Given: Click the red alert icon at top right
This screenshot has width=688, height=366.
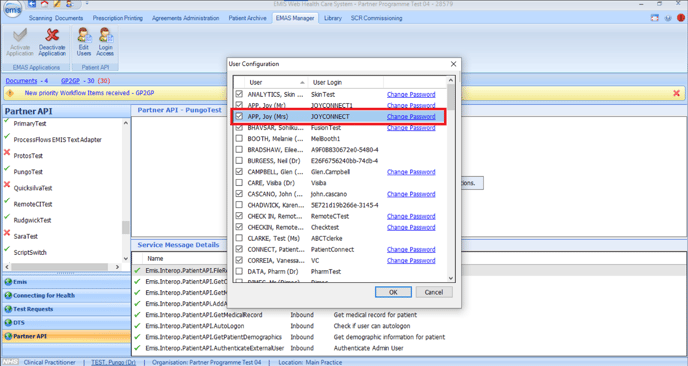Looking at the screenshot, I should 681,18.
